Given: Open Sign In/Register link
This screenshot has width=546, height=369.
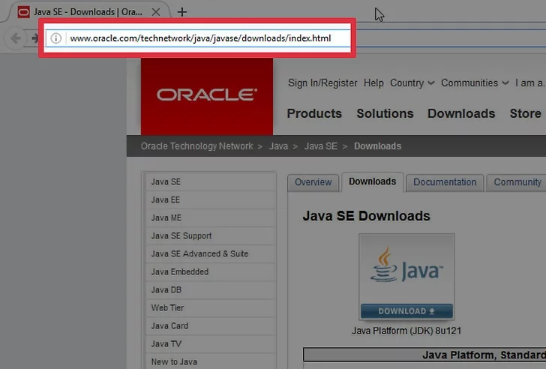Looking at the screenshot, I should [322, 83].
